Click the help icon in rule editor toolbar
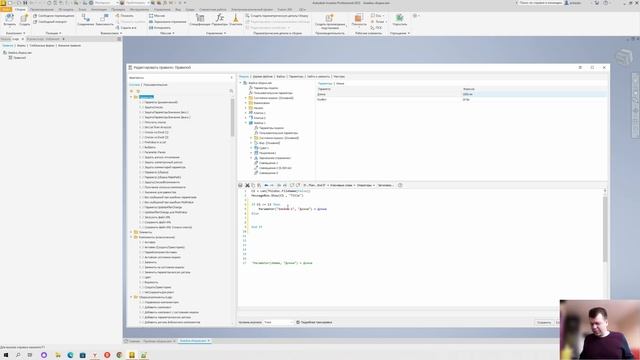 click(x=400, y=185)
